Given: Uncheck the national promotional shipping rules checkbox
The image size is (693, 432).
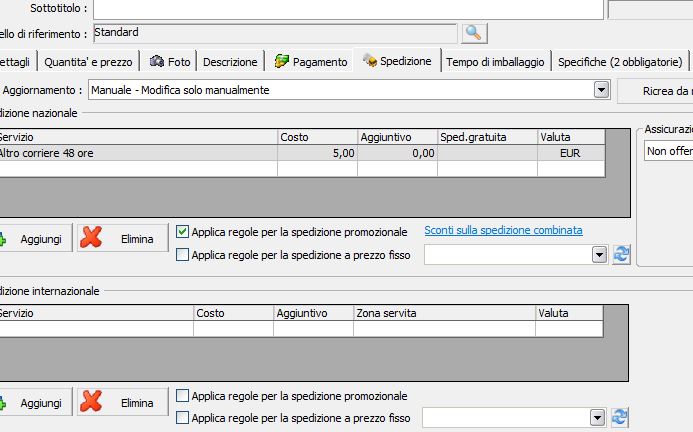Looking at the screenshot, I should click(183, 232).
